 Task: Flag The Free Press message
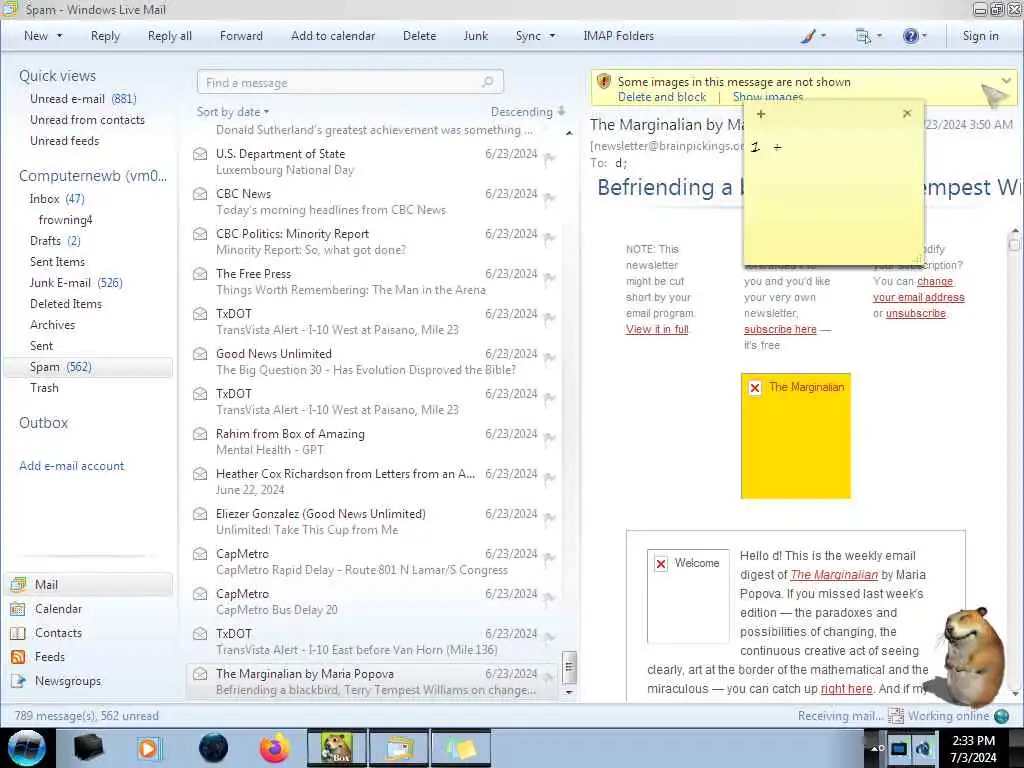click(x=549, y=278)
